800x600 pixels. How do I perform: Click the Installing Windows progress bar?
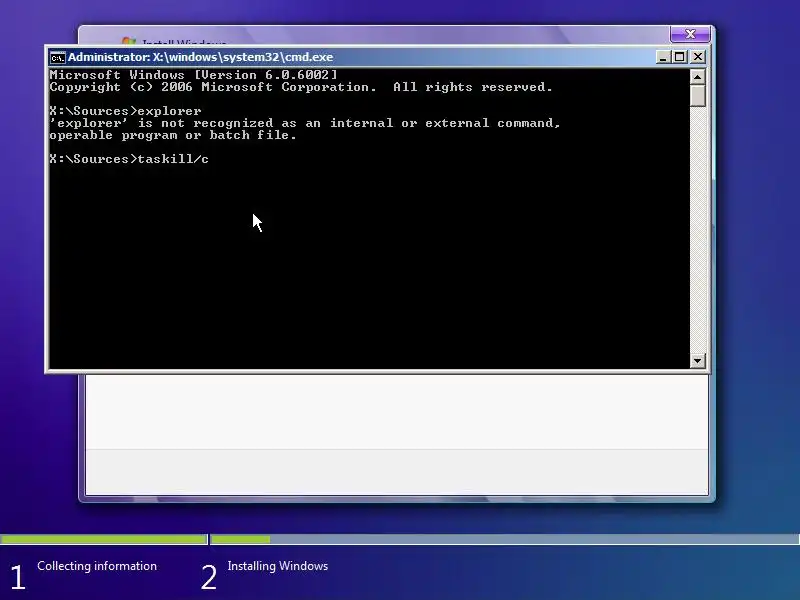coord(505,539)
